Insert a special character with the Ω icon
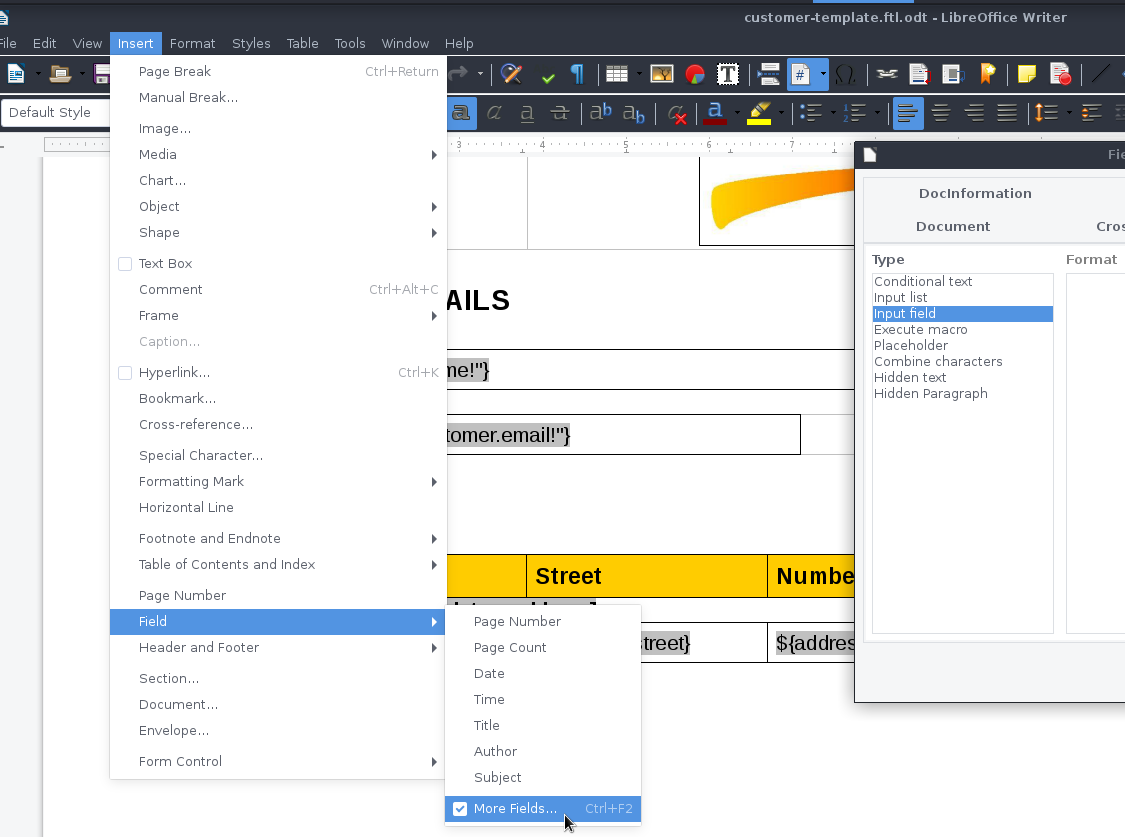This screenshot has height=837, width=1125. pos(846,74)
